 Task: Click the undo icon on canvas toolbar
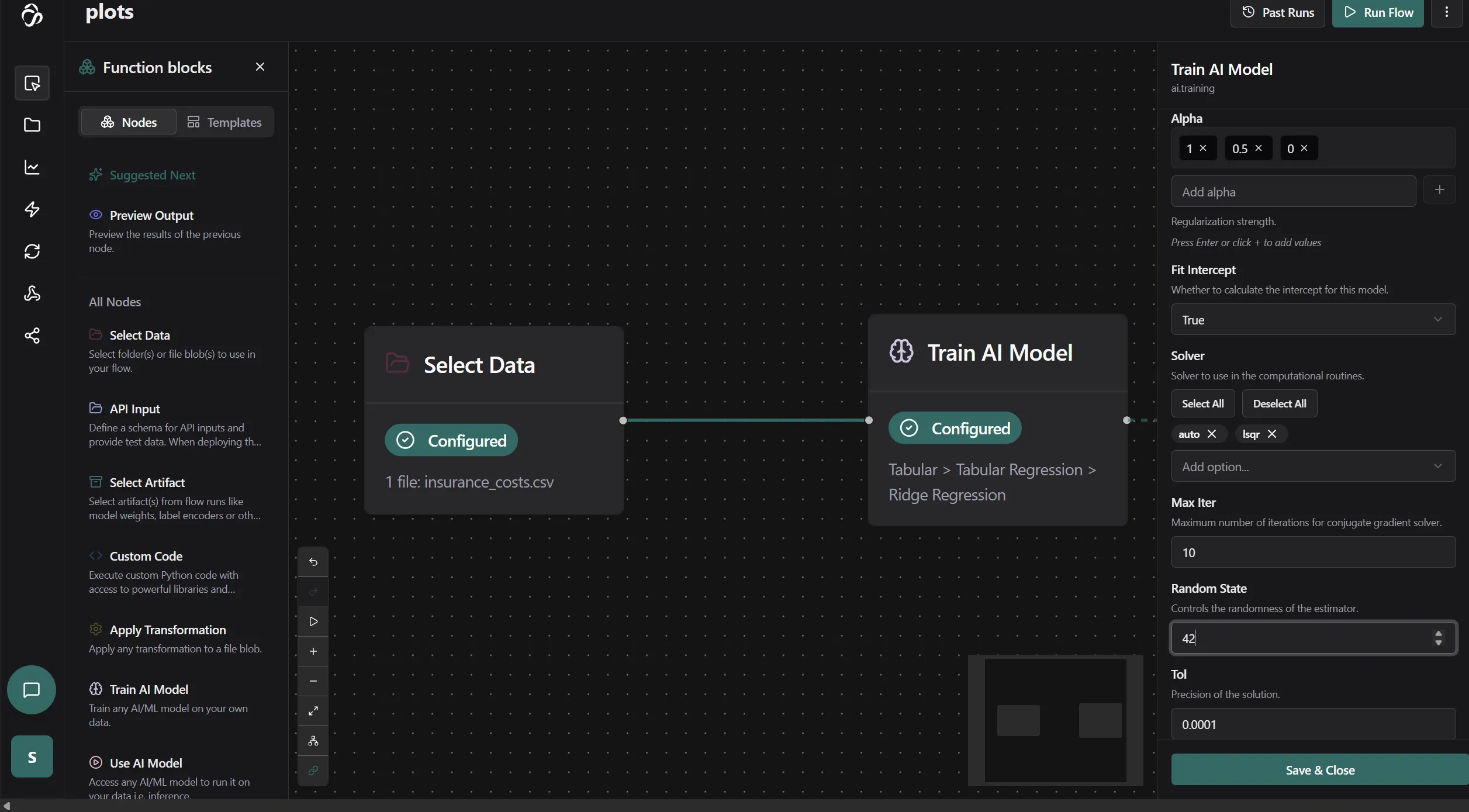(313, 562)
